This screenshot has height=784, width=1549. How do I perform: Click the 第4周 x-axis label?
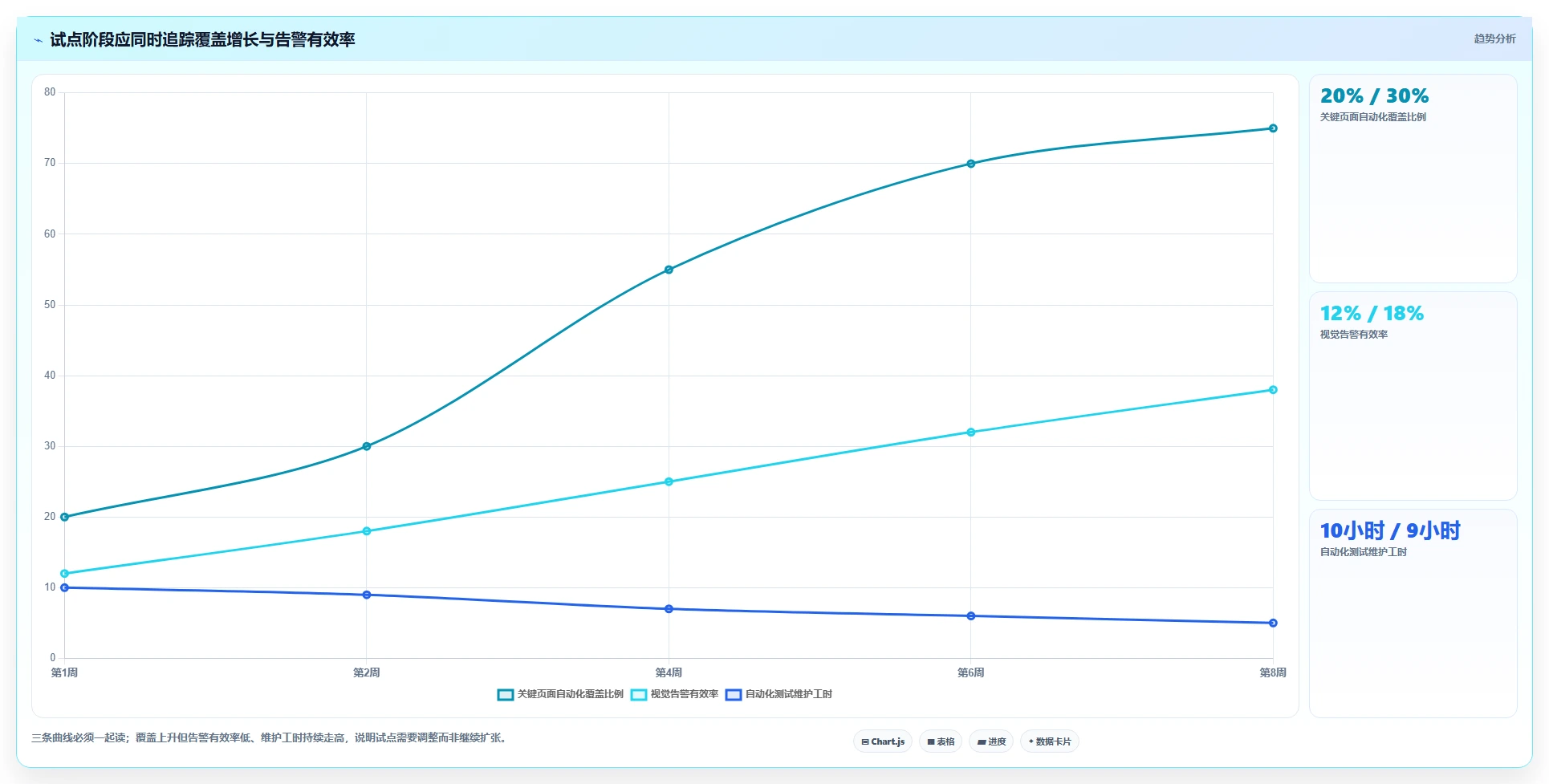coord(669,672)
